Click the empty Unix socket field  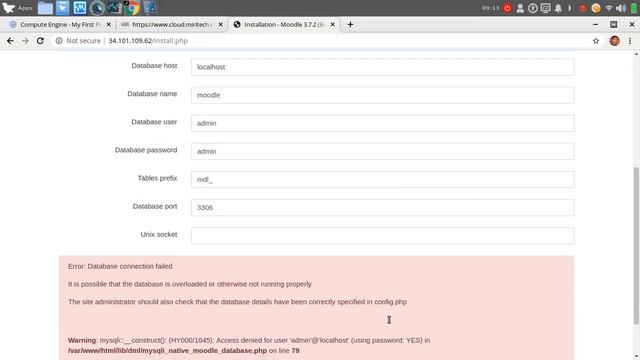click(382, 236)
